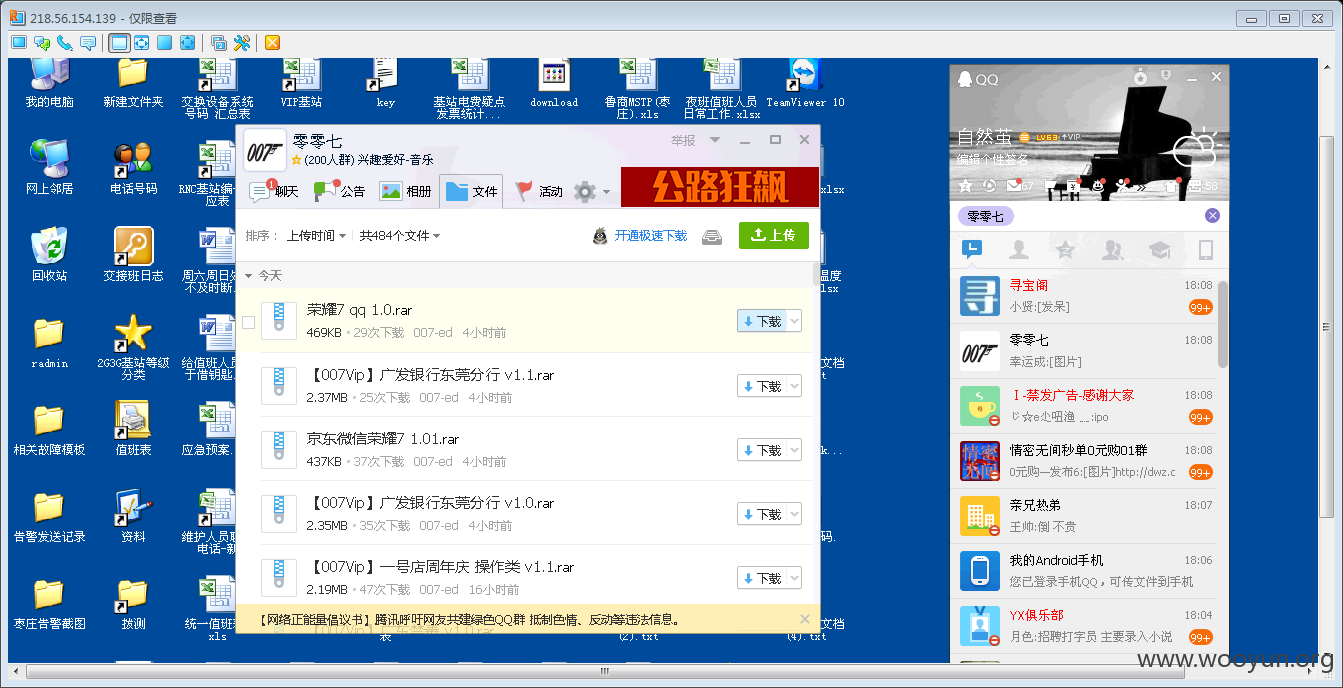This screenshot has width=1343, height=688.
Task: Switch to stretched window view mode
Action: pyautogui.click(x=141, y=42)
